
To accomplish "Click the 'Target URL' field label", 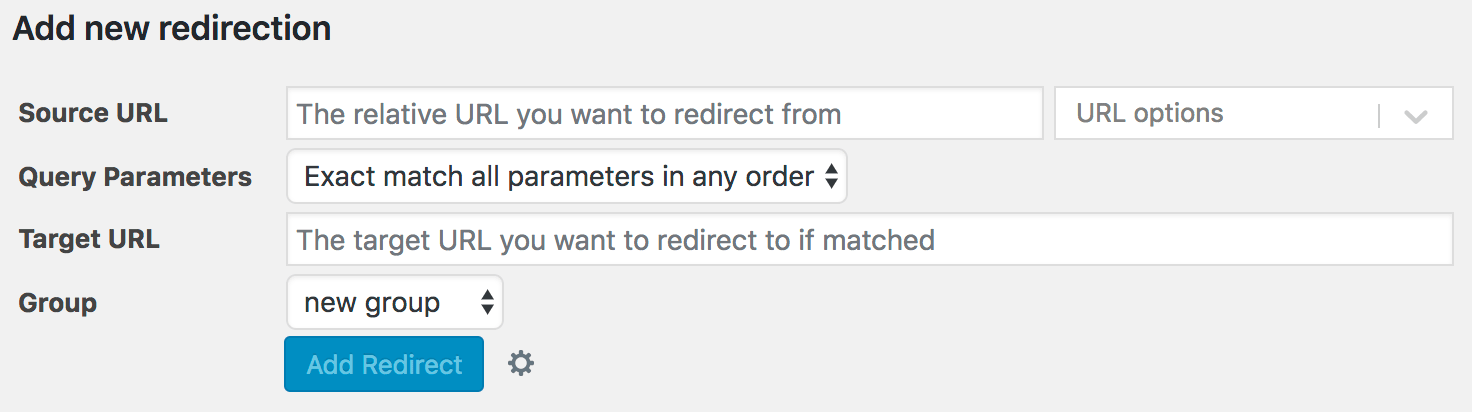I will [x=89, y=240].
